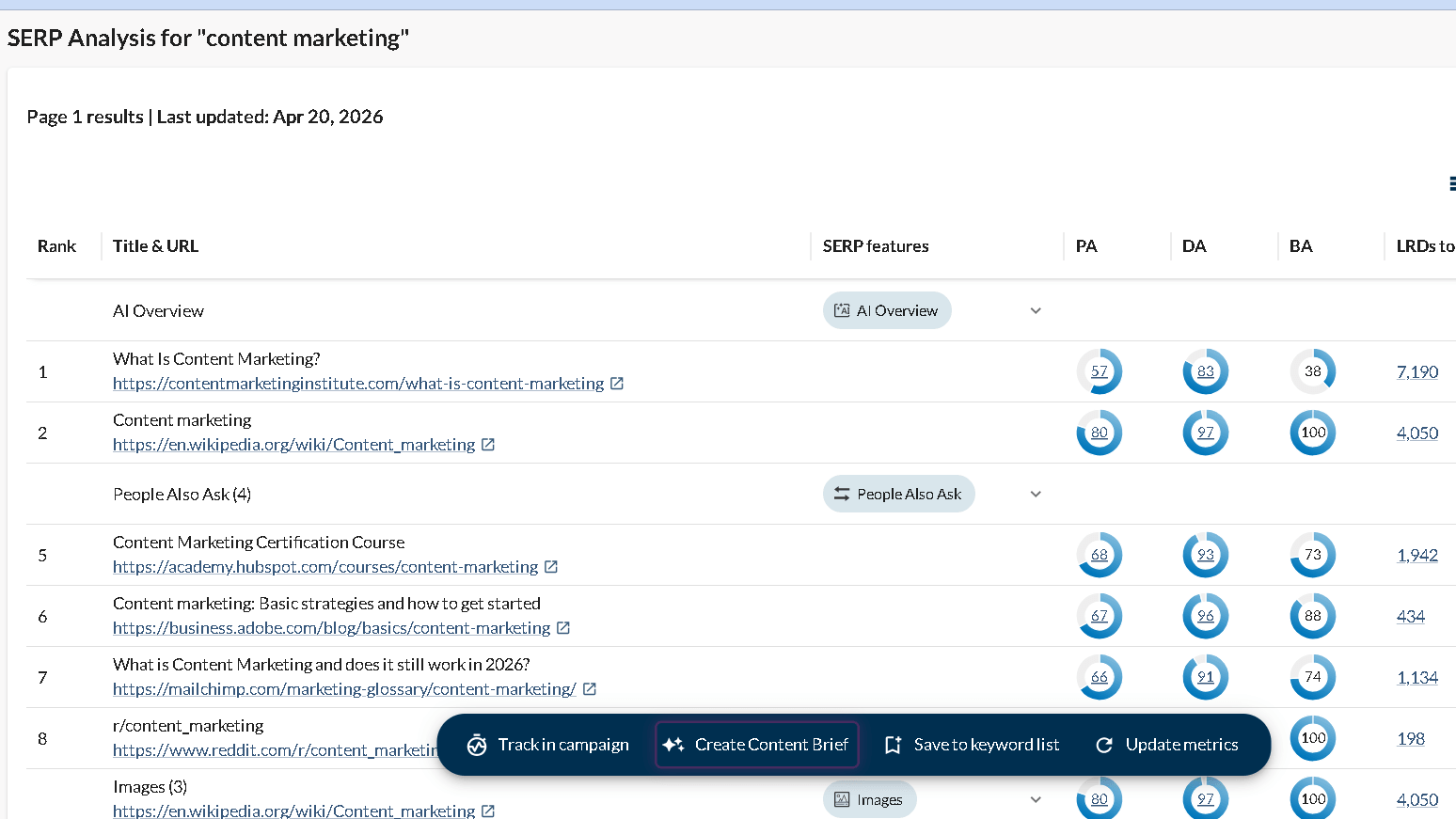The width and height of the screenshot is (1456, 819).
Task: Expand the Images row chevron
Action: [x=1035, y=798]
